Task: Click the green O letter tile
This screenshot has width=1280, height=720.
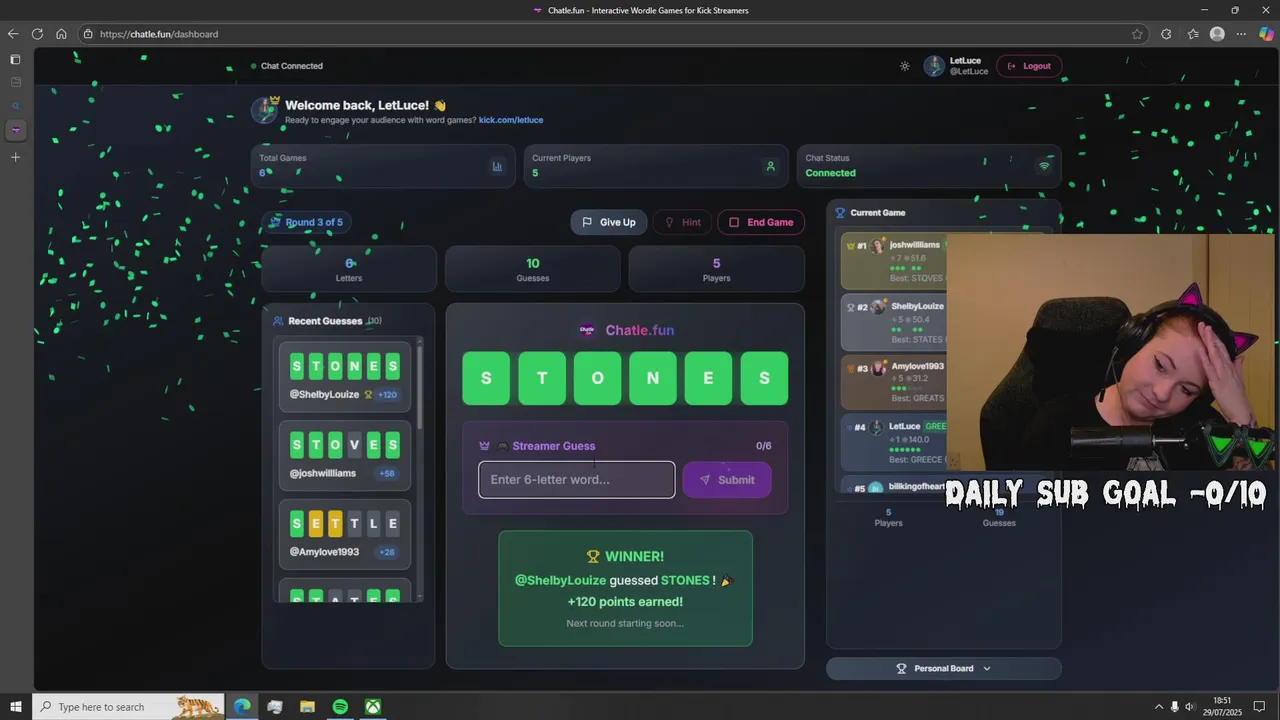Action: (598, 378)
